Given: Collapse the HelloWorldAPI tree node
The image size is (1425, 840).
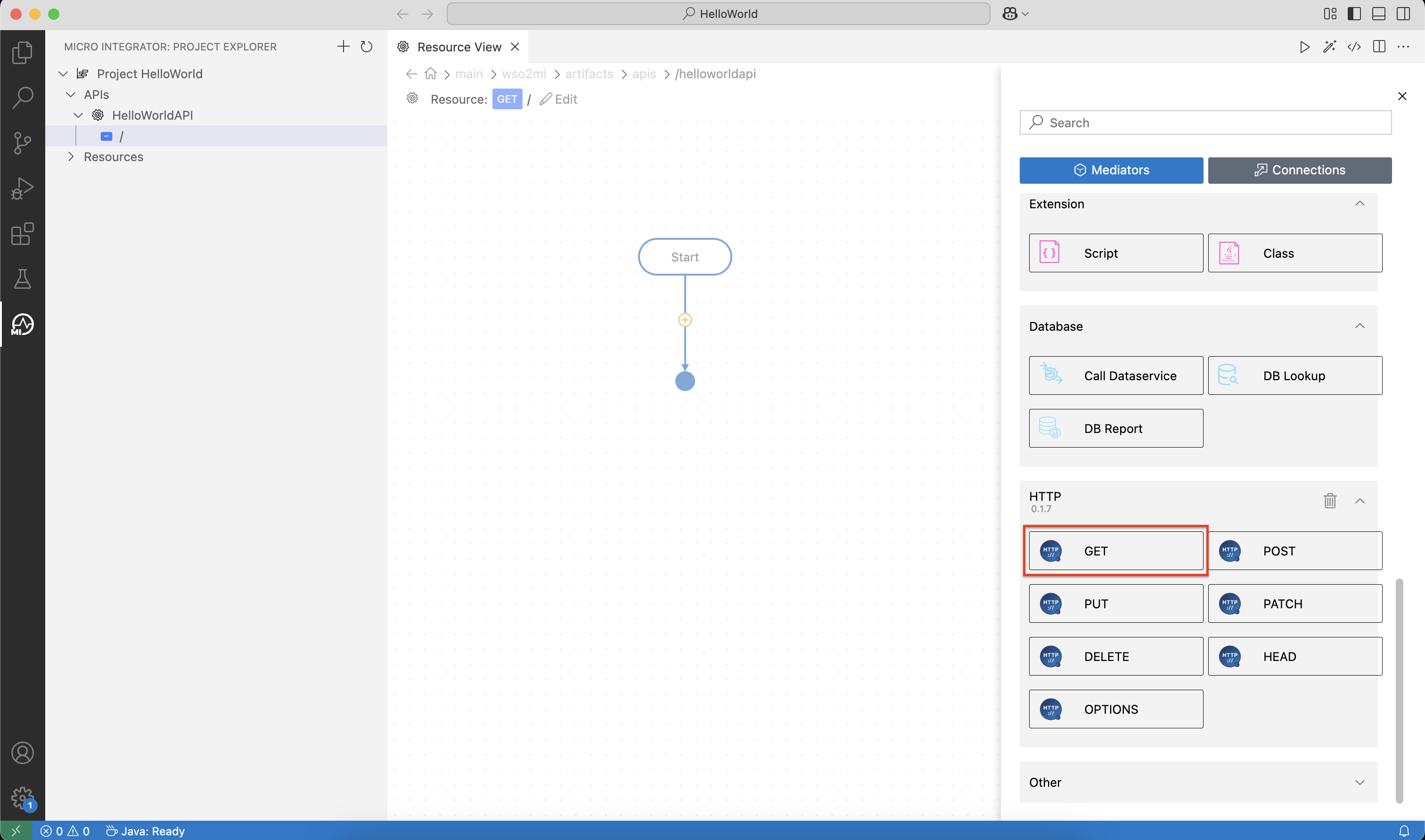Looking at the screenshot, I should [x=79, y=115].
